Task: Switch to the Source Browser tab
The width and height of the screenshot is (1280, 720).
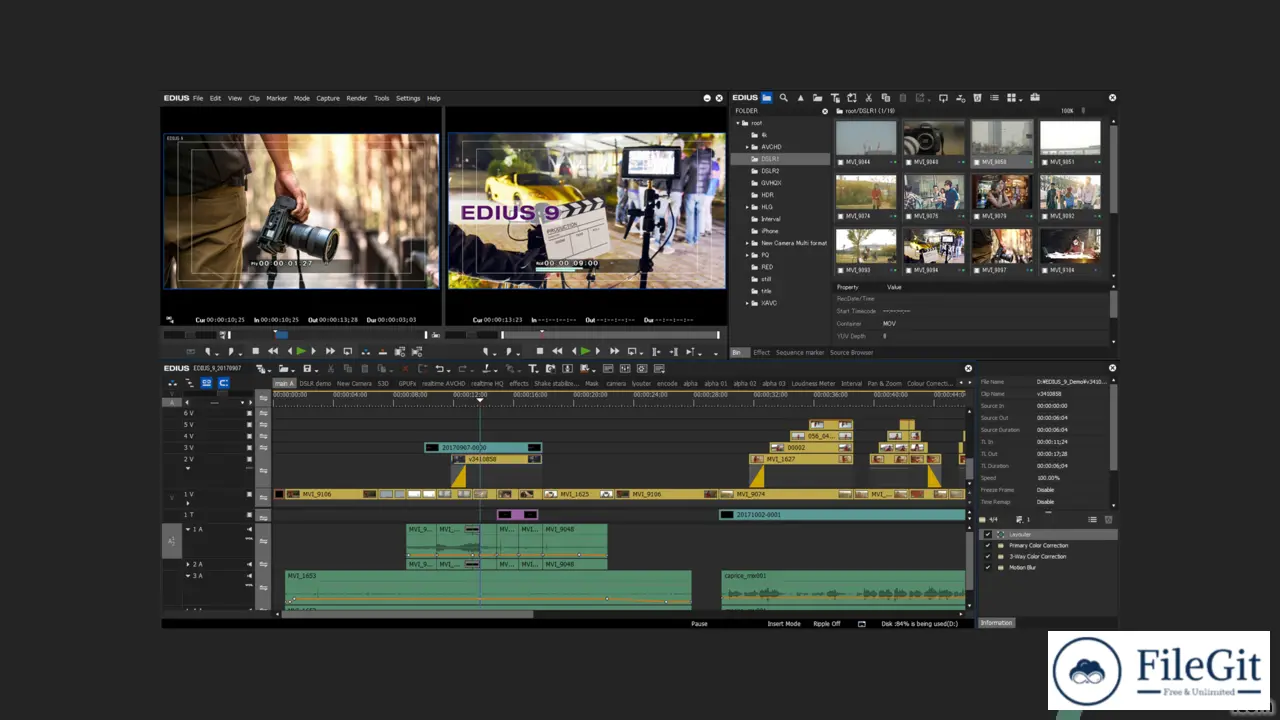Action: pos(851,352)
